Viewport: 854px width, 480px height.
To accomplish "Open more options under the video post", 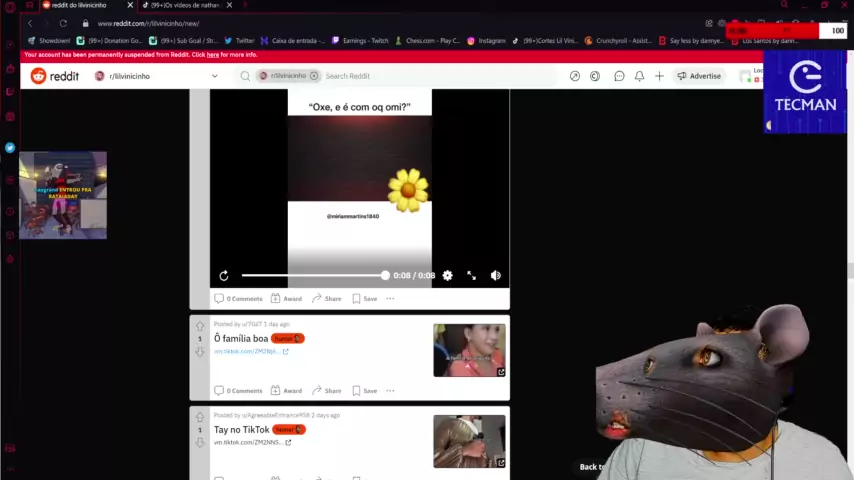I will click(390, 299).
